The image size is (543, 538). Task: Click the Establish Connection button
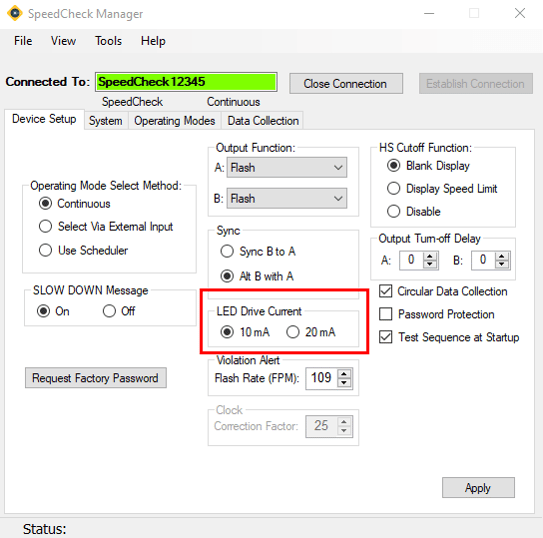[475, 83]
